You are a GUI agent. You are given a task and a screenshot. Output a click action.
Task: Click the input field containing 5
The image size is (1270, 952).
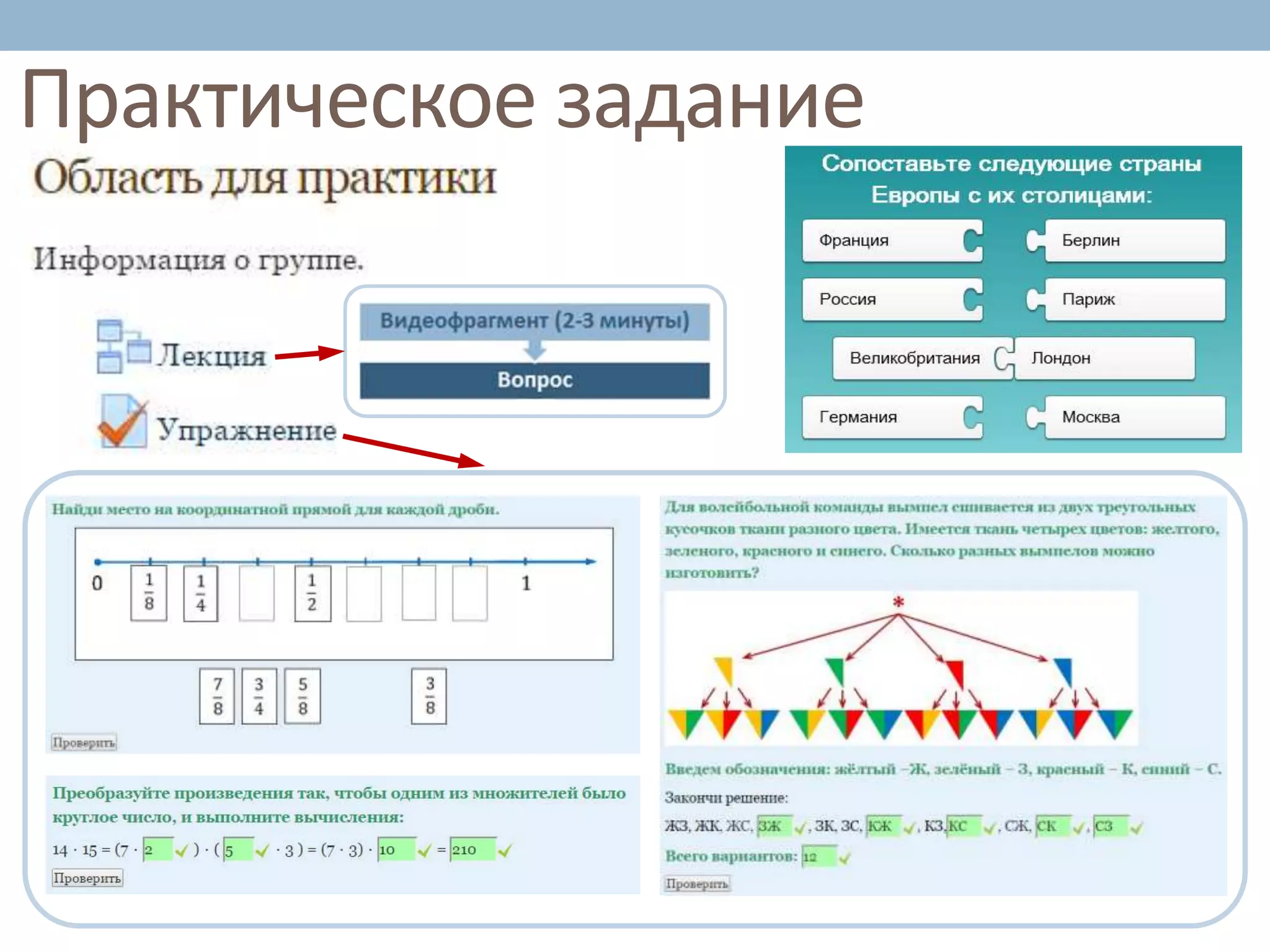238,849
